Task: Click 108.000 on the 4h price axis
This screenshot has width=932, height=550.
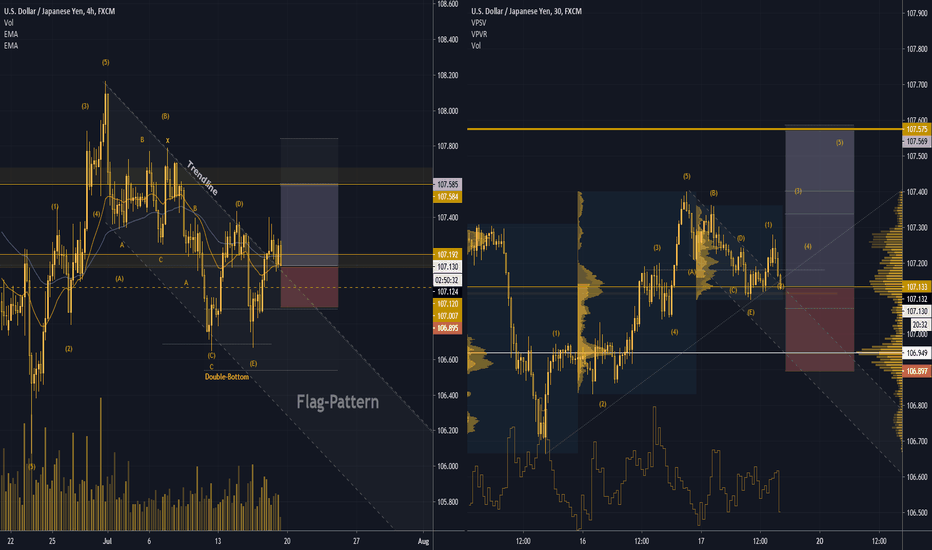Action: [x=448, y=111]
